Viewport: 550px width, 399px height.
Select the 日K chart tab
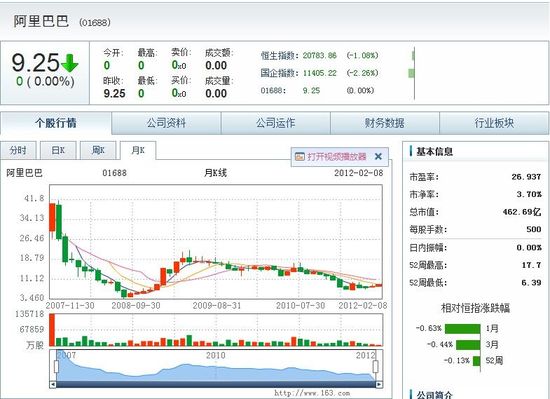pyautogui.click(x=58, y=150)
